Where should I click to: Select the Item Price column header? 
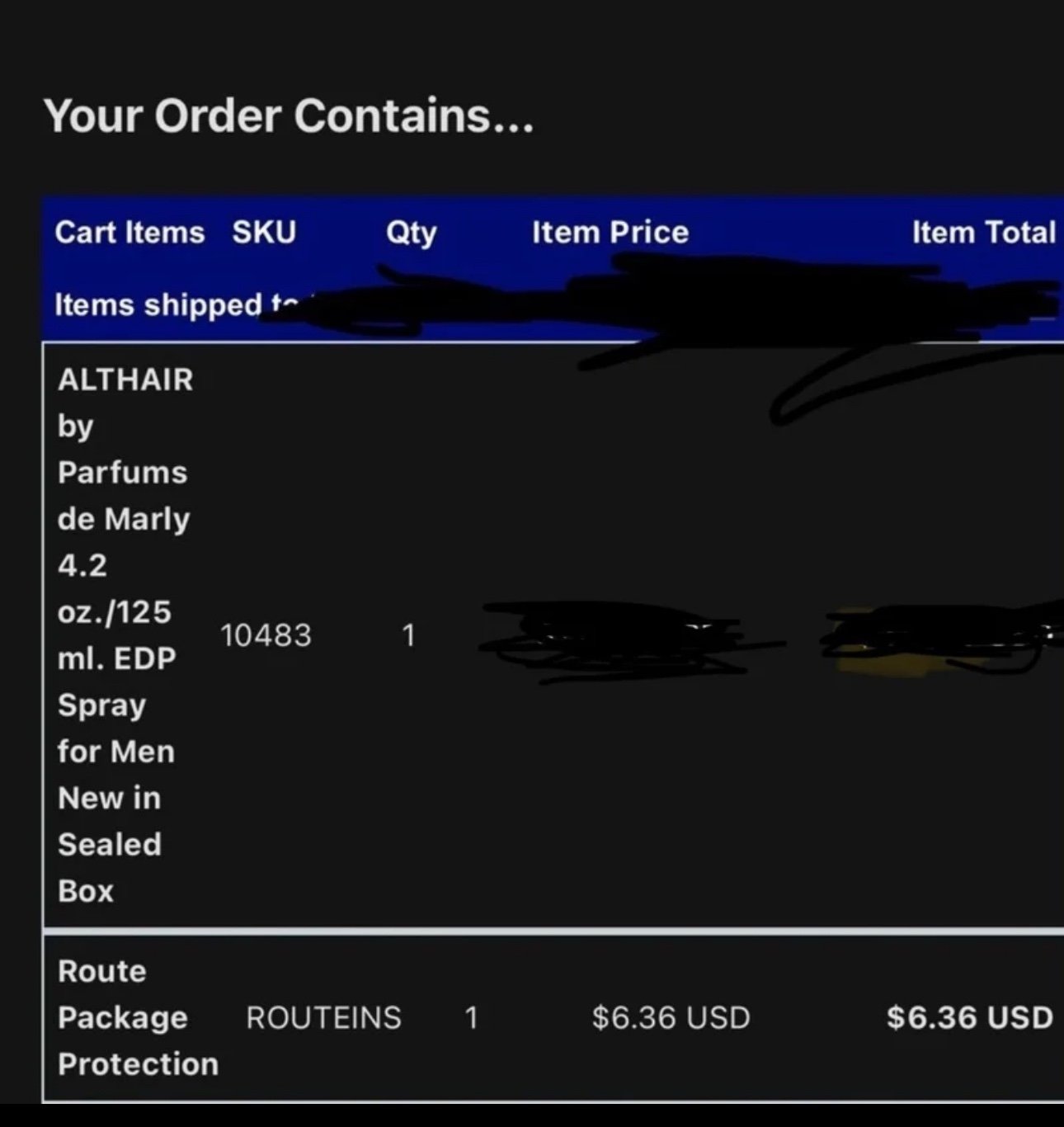click(610, 233)
